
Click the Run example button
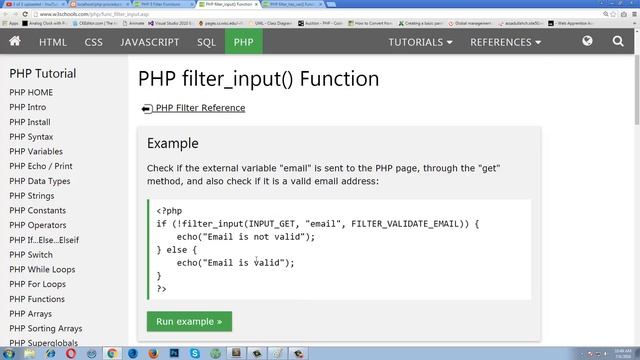point(189,322)
